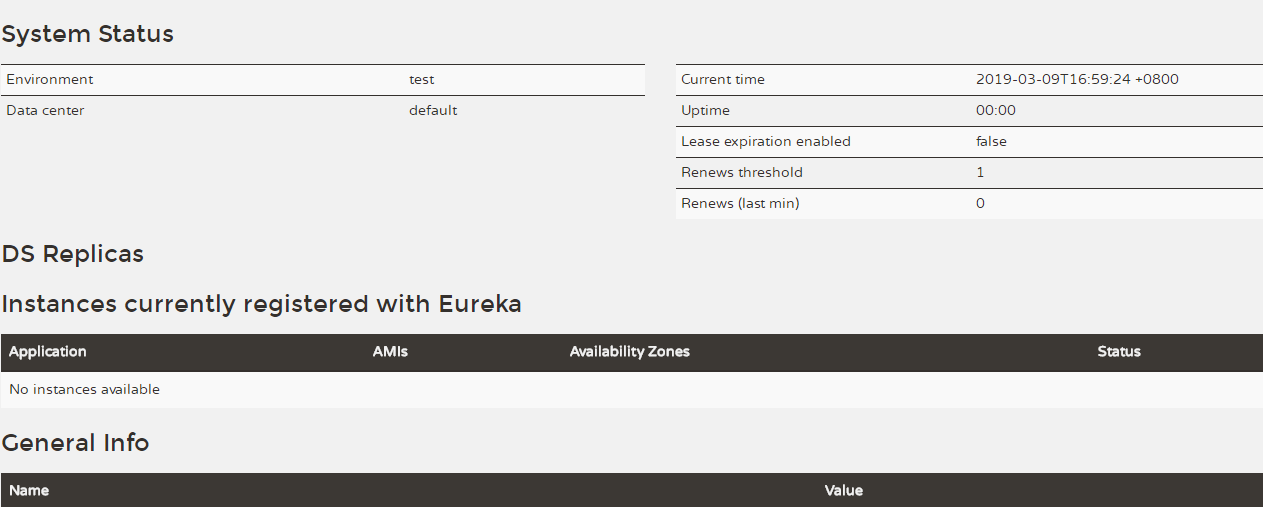Click the Availability Zones column header
The height and width of the screenshot is (507, 1263).
pos(630,352)
